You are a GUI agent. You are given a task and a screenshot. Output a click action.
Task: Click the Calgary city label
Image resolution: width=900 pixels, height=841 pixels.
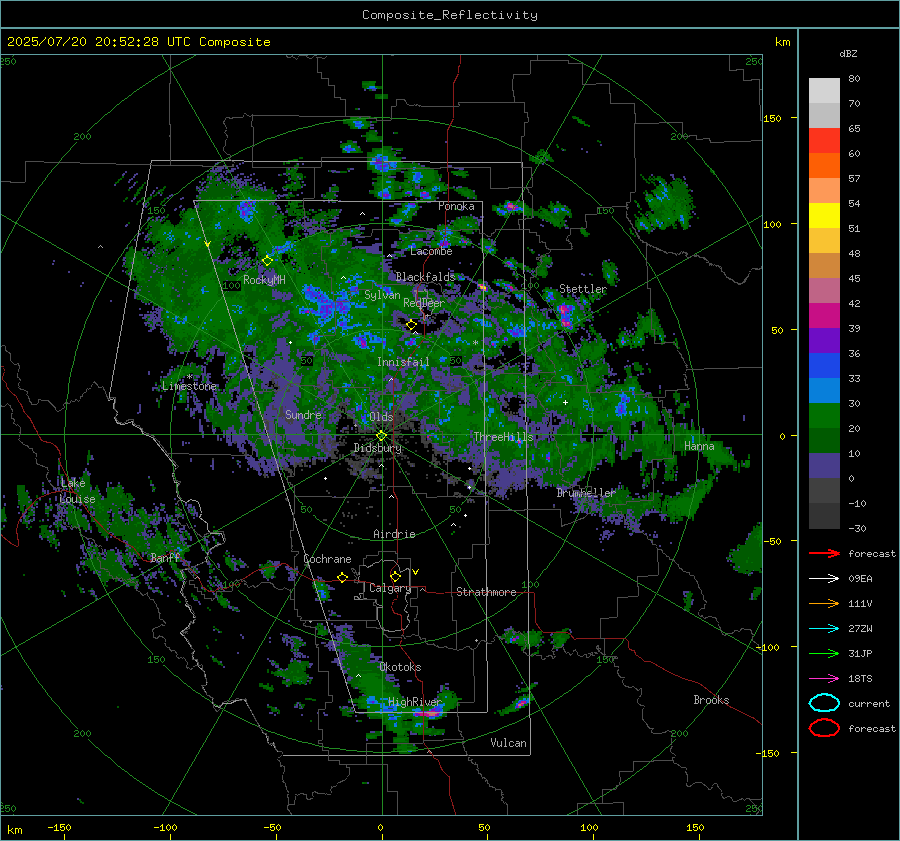pyautogui.click(x=390, y=588)
